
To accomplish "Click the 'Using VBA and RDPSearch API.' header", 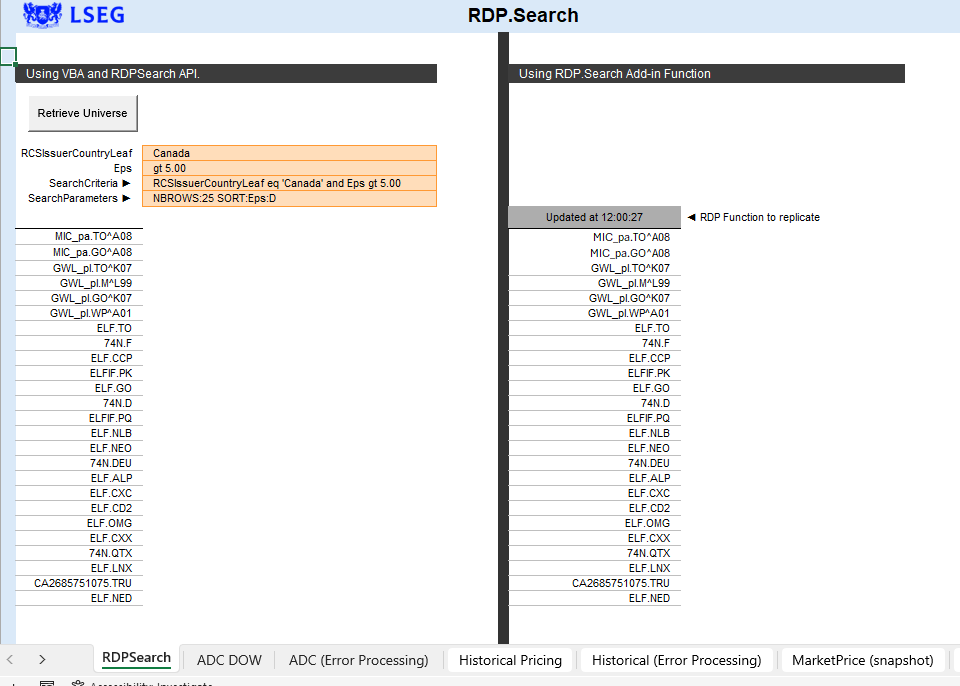I will coord(226,74).
